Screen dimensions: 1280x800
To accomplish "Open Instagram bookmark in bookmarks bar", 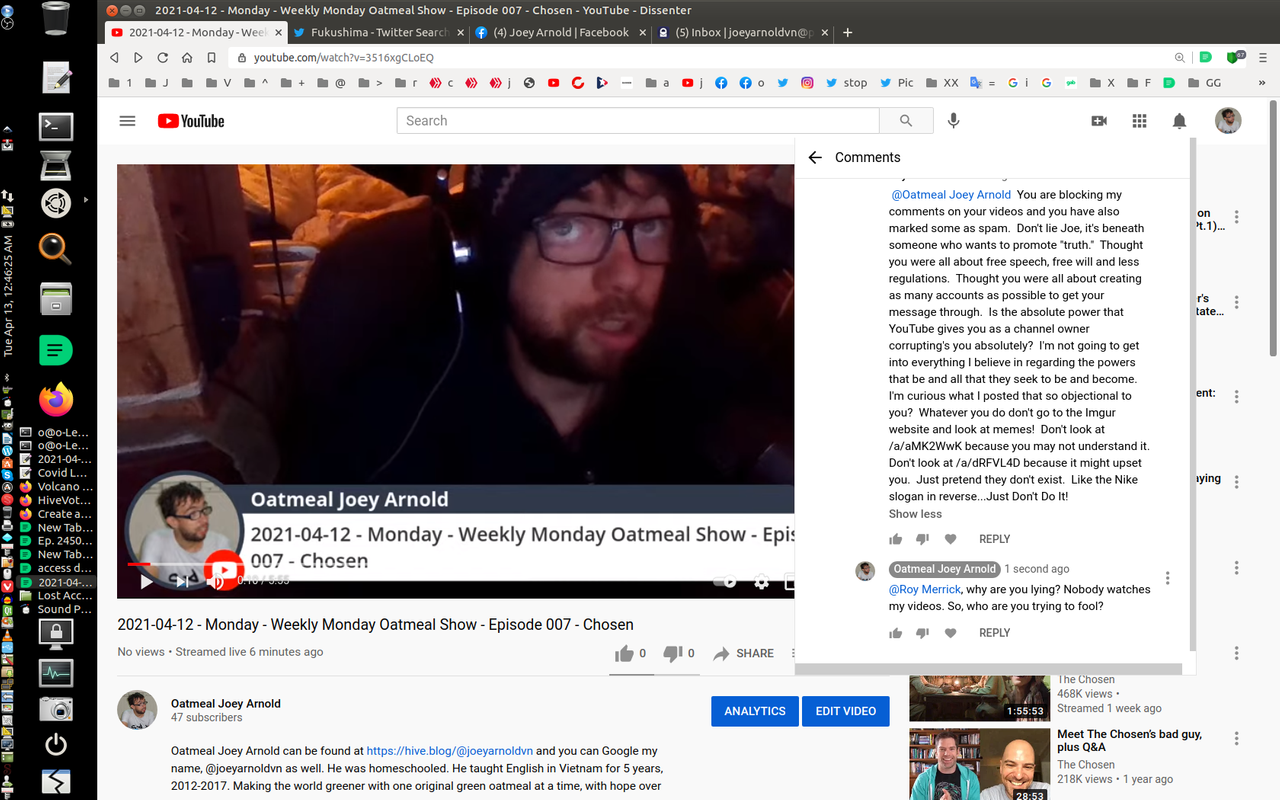I will click(808, 83).
